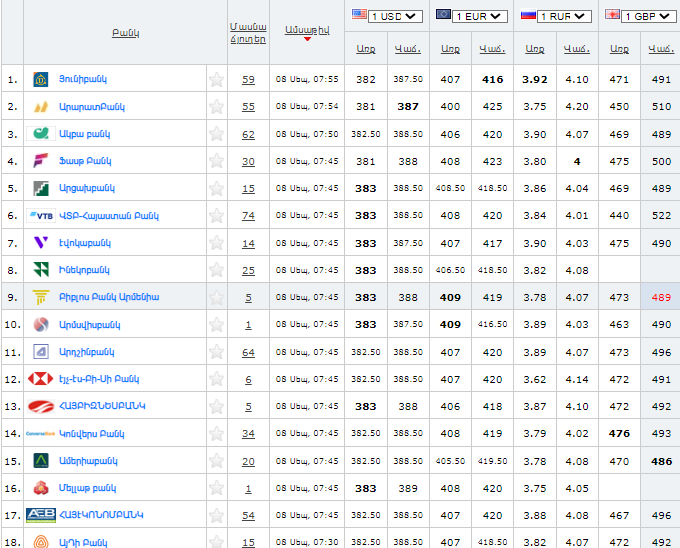Viewport: 680px width, 548px height.
Task: Toggle favorite star for Յունիբանկ
Action: [x=216, y=79]
